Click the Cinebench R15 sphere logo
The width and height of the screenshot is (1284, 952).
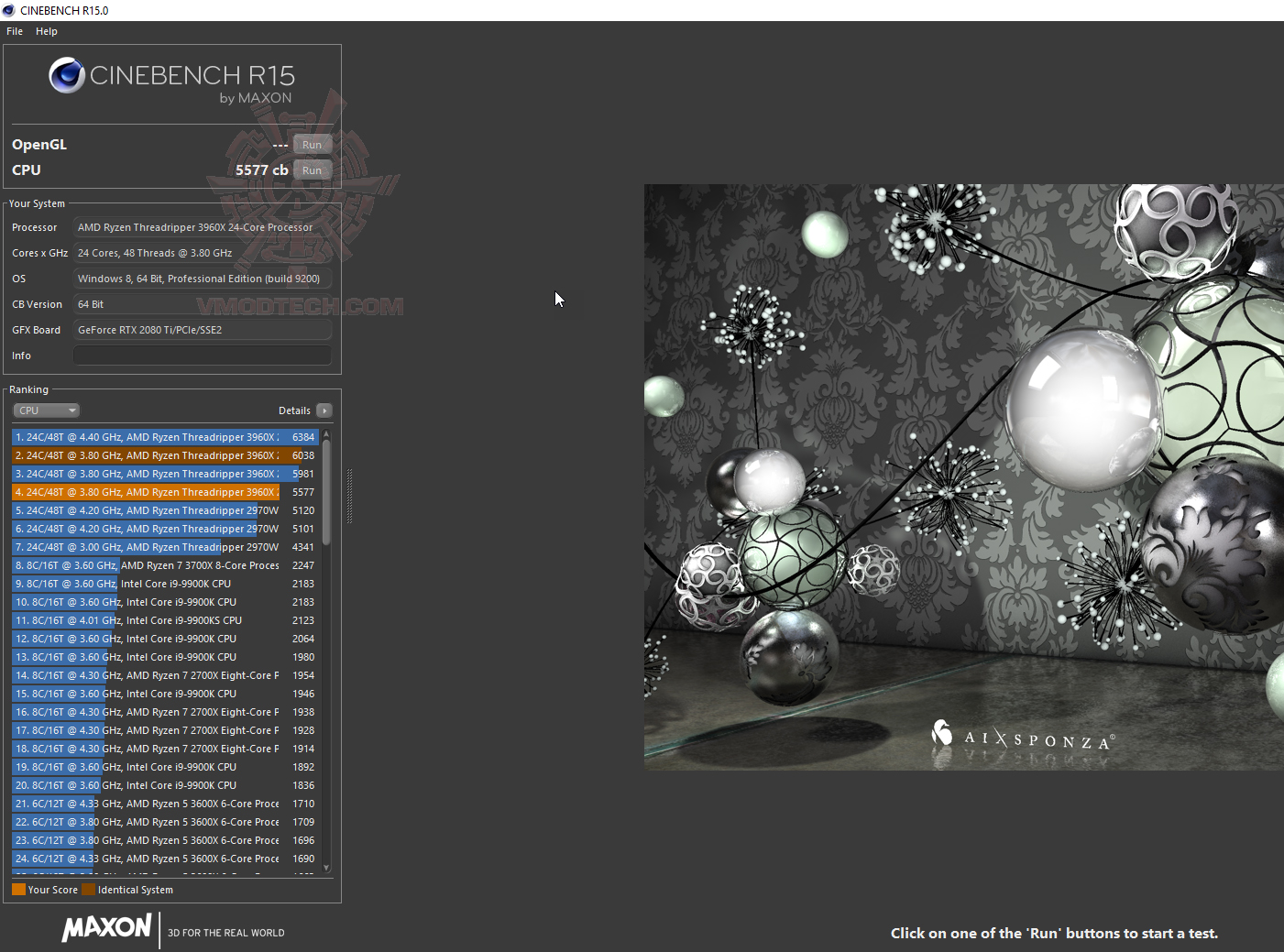pos(67,75)
